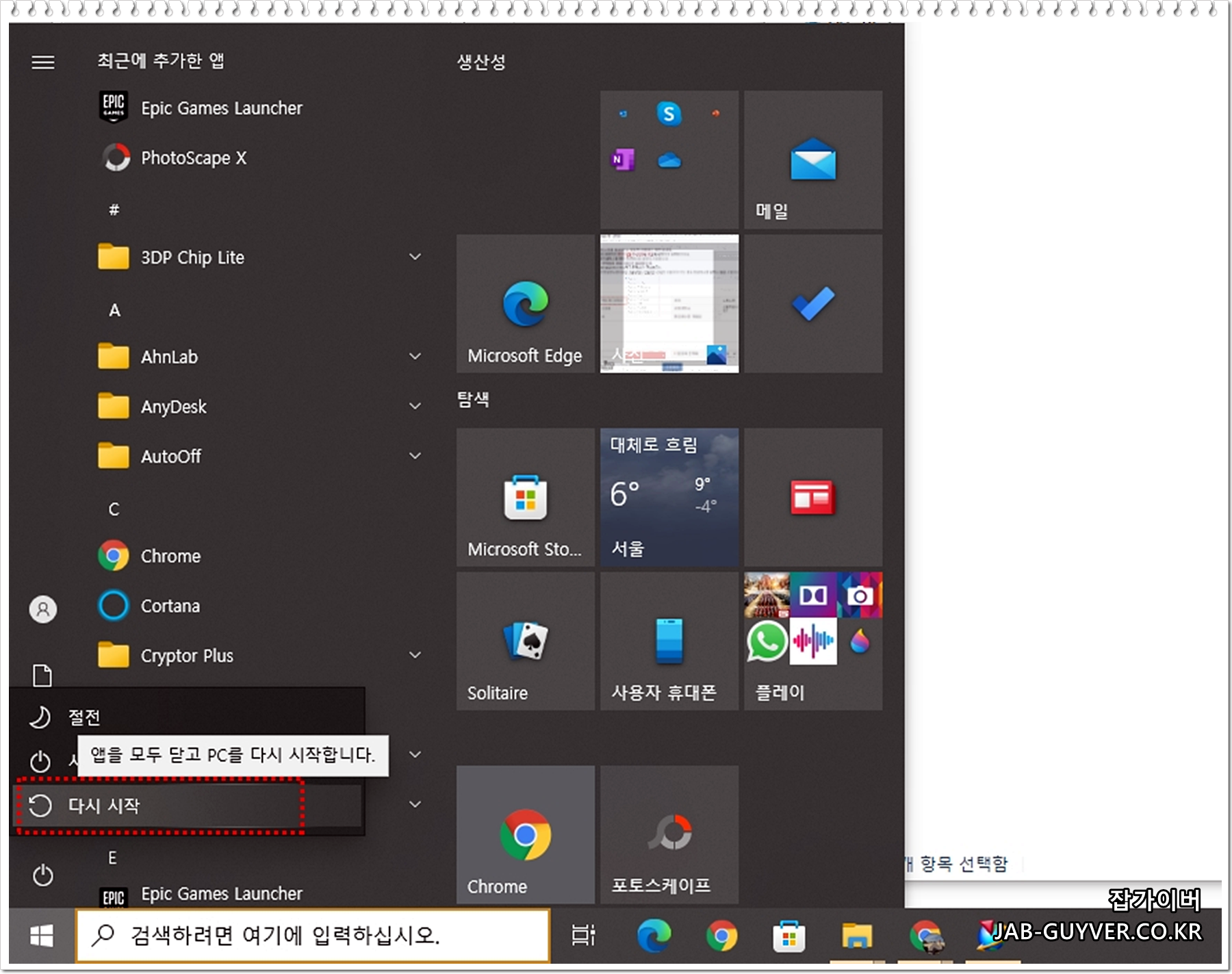Open the 메일 (Mail) tile
This screenshot has height=974, width=1232.
pos(813,160)
